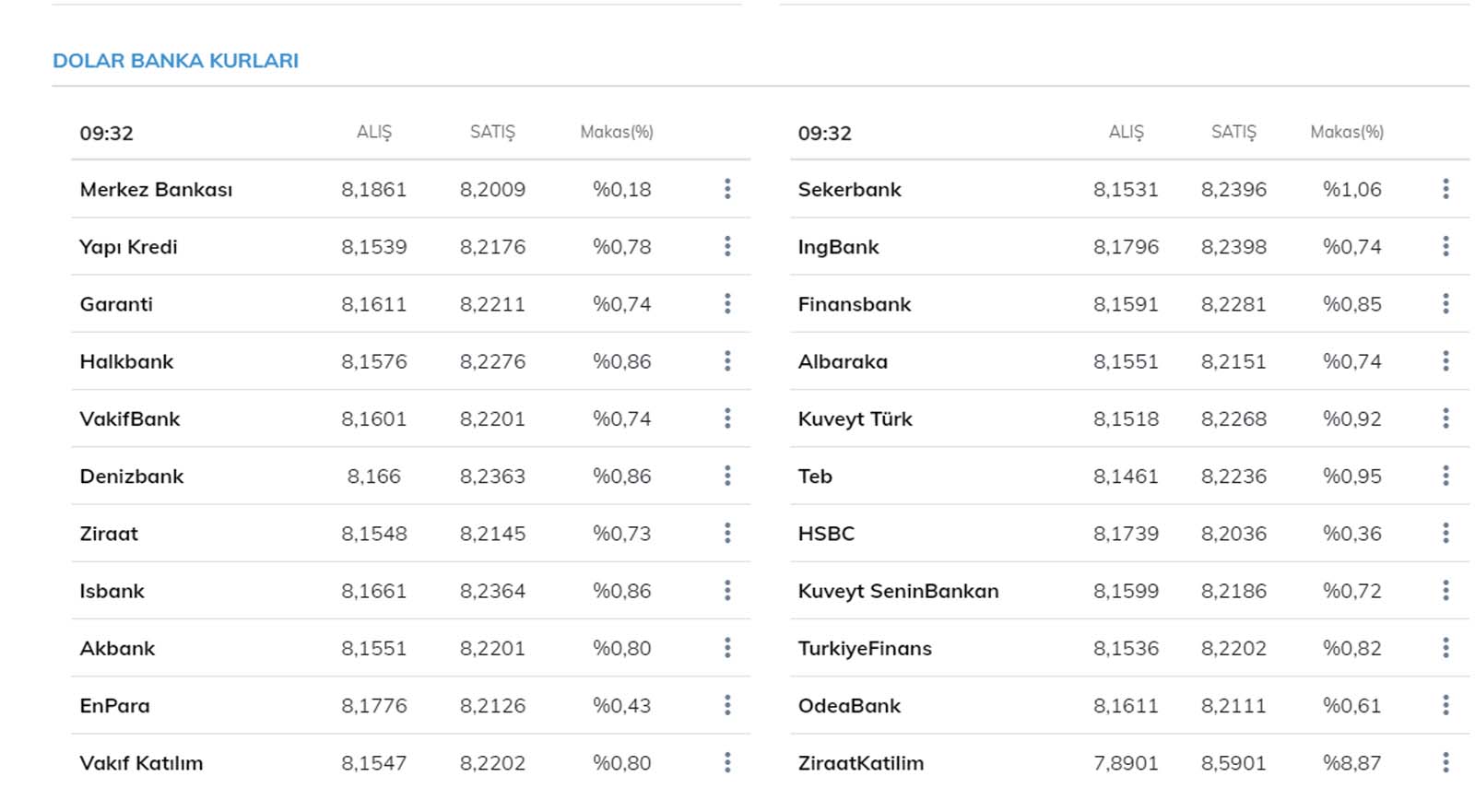Click the three-dot icon for OdeaBank
Image resolution: width=1475 pixels, height=812 pixels.
pyautogui.click(x=1445, y=705)
